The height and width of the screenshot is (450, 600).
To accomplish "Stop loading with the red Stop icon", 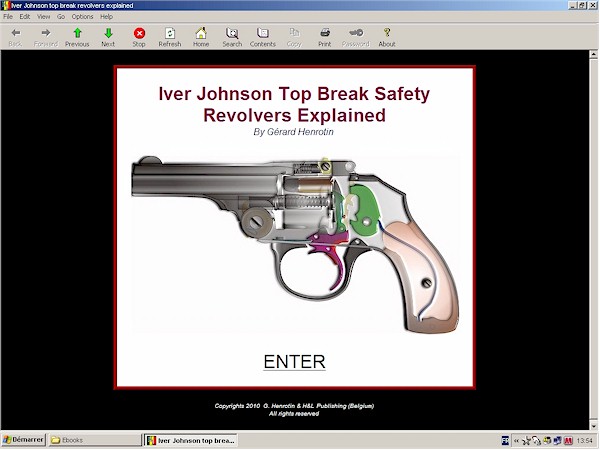I will click(139, 33).
